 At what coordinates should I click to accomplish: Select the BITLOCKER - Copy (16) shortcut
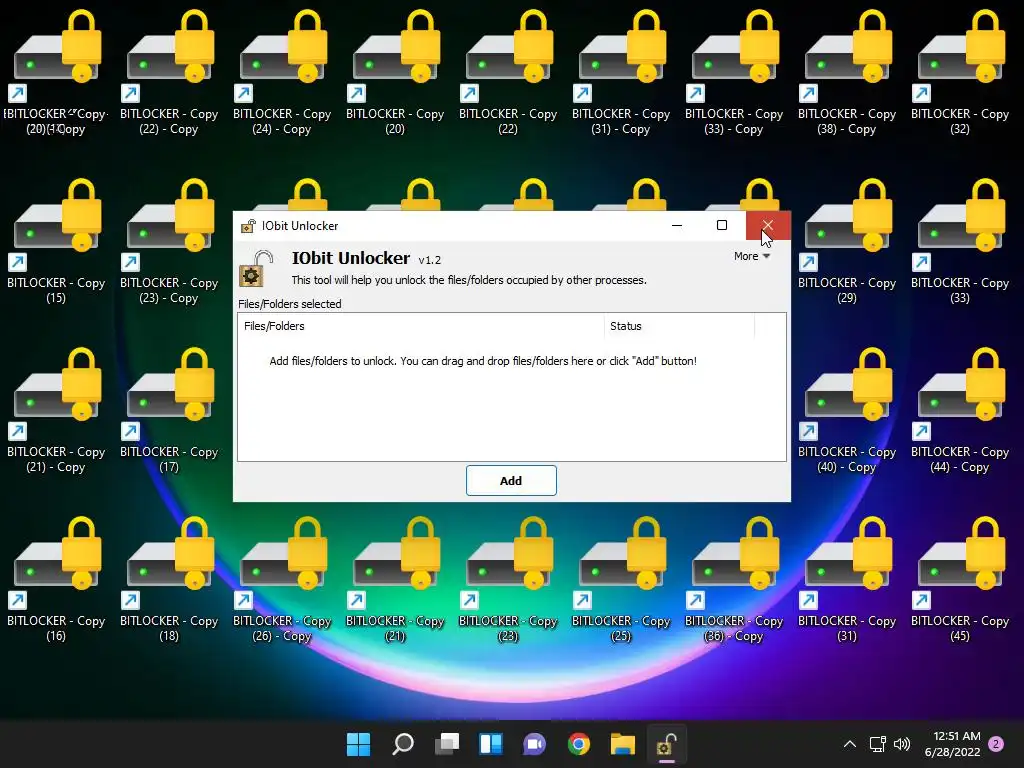[56, 579]
